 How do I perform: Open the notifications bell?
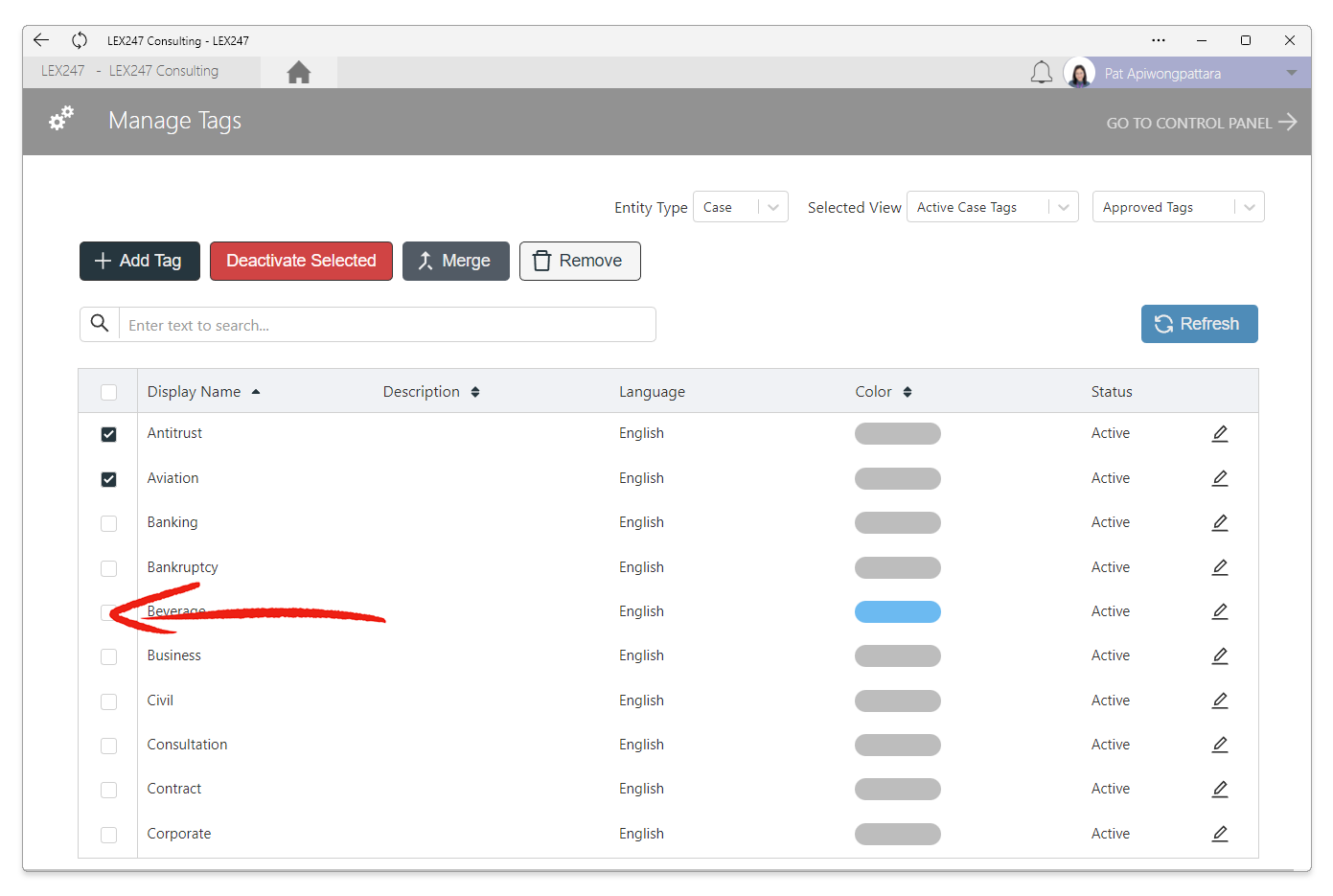pyautogui.click(x=1042, y=73)
